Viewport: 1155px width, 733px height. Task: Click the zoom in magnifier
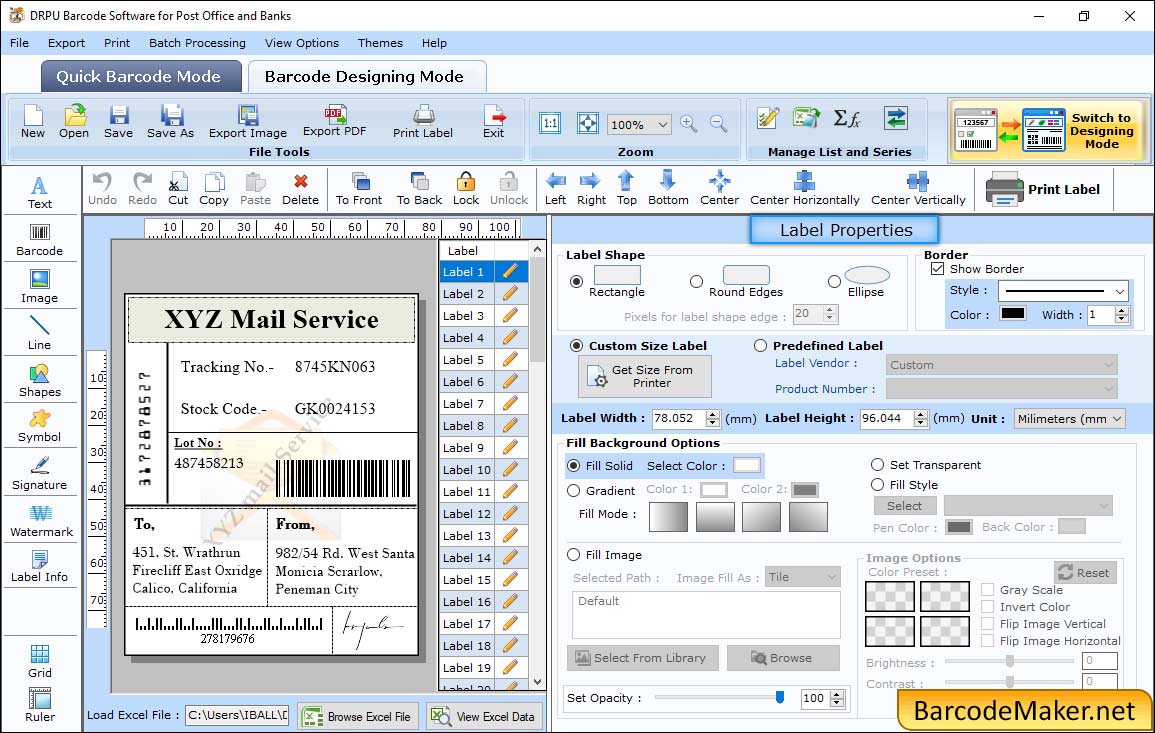pos(689,124)
